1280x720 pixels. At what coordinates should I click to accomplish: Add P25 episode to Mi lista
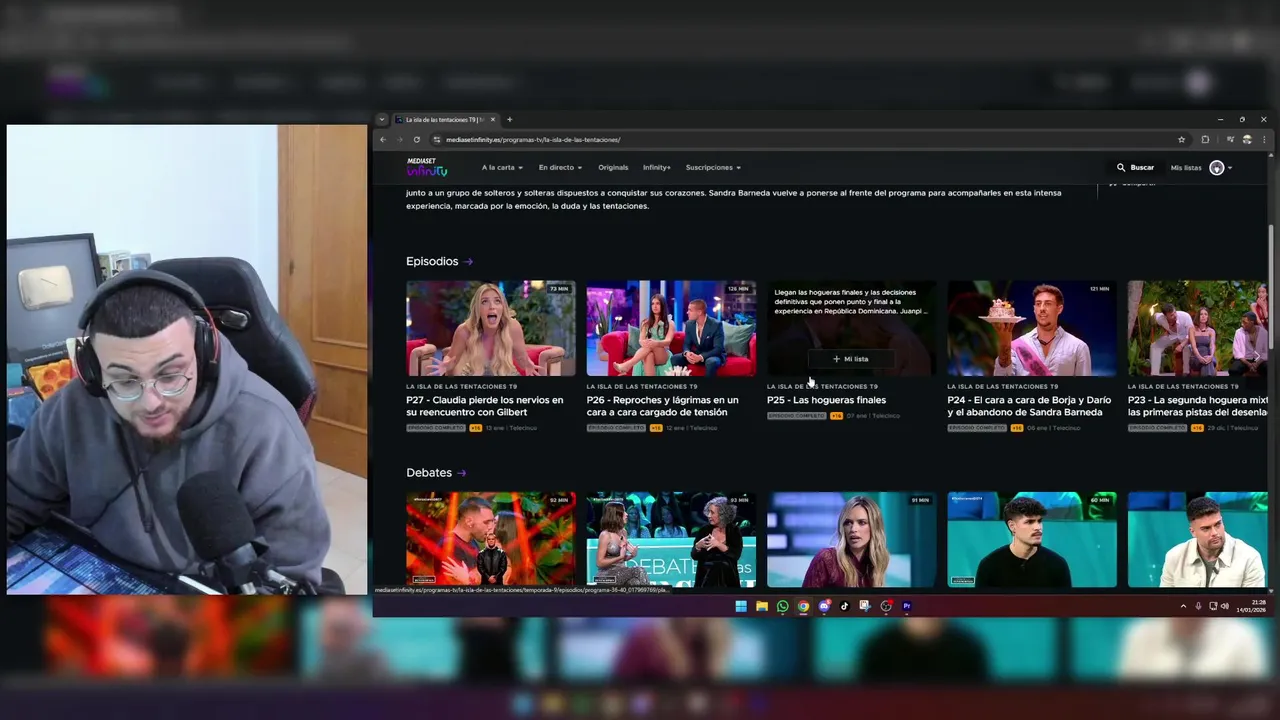point(851,359)
